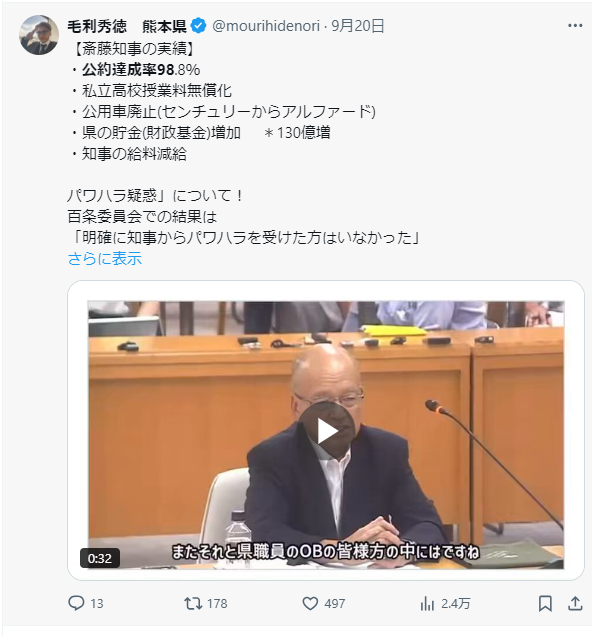Like the tweet with the heart icon
592x636 pixels.
tap(310, 604)
